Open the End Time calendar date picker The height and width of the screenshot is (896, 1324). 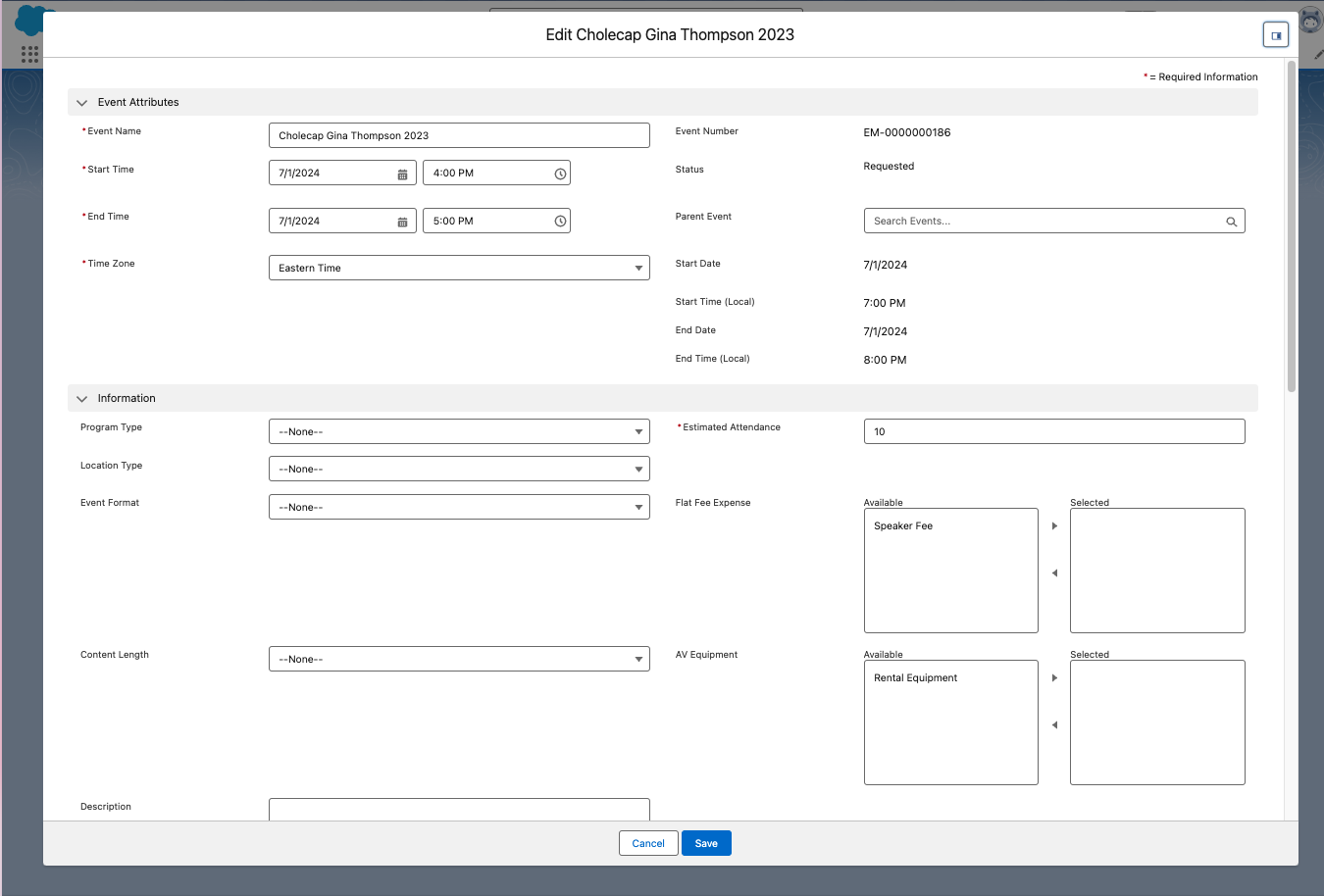[402, 222]
